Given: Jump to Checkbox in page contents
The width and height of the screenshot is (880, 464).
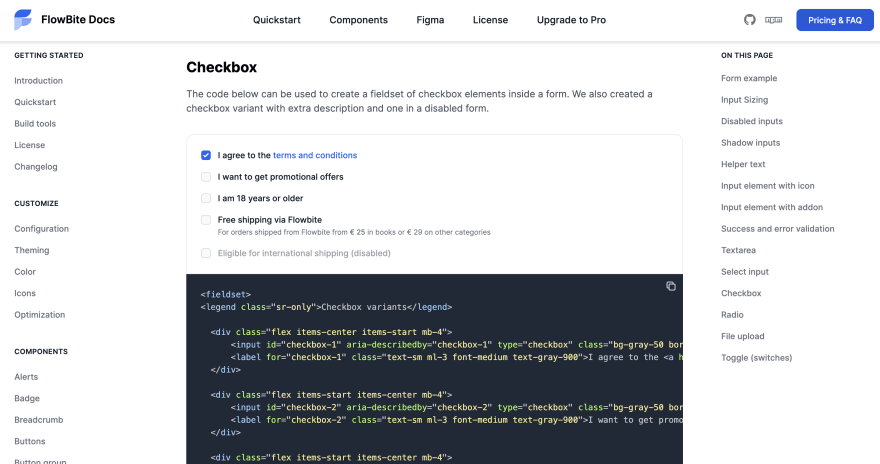Looking at the screenshot, I should (741, 293).
